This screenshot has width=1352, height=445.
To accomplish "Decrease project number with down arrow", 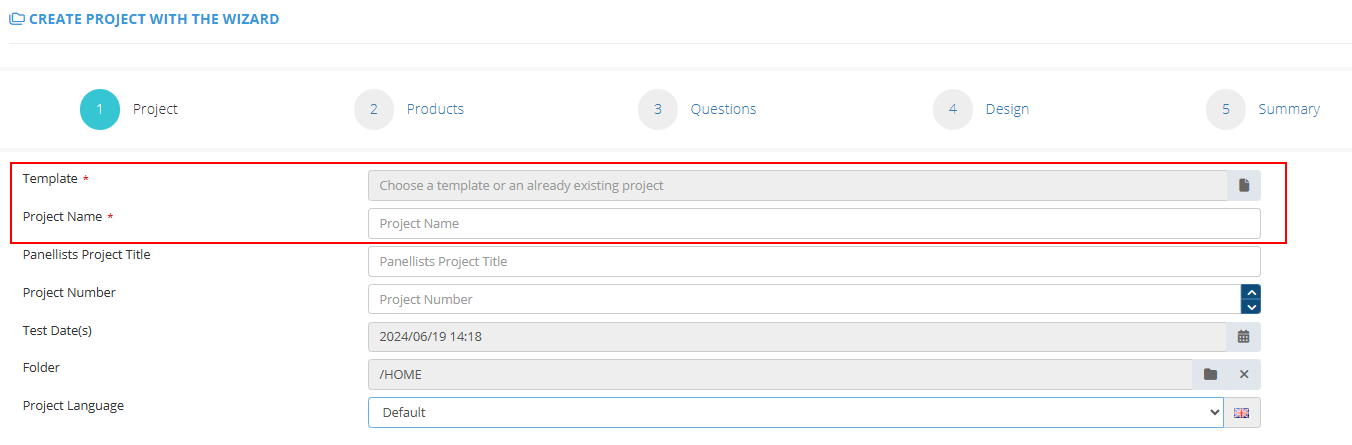I will 1251,306.
